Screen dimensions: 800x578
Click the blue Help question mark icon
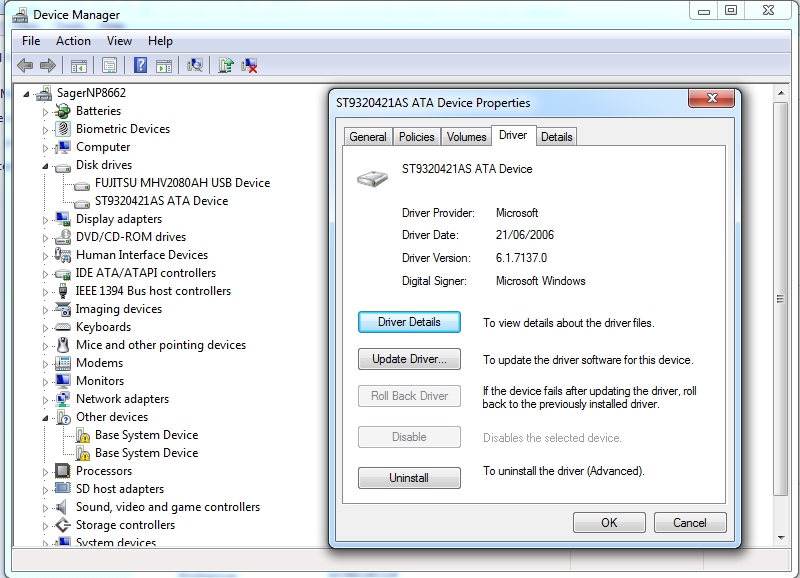point(140,65)
